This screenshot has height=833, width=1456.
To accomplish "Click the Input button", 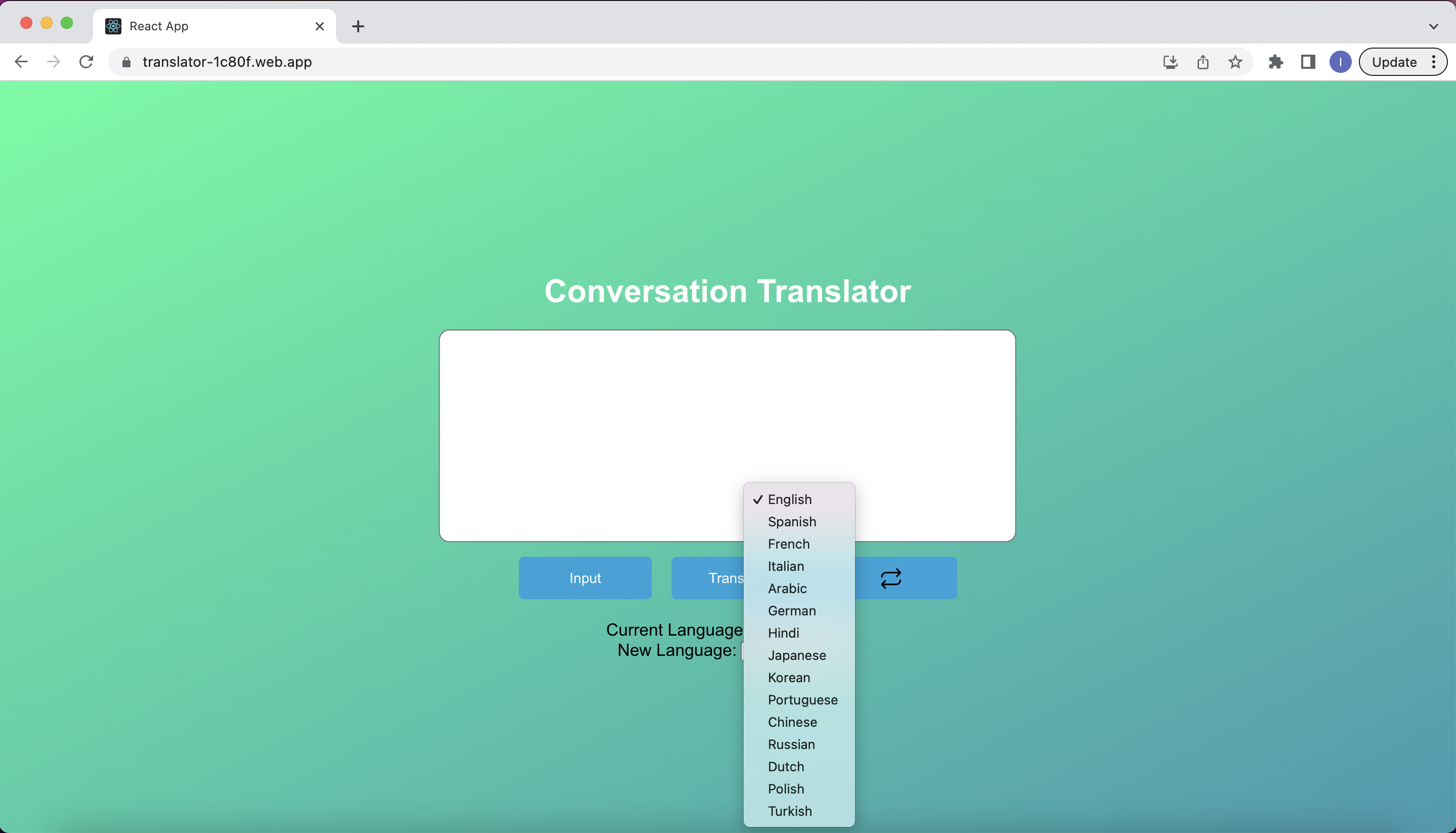I will click(584, 578).
